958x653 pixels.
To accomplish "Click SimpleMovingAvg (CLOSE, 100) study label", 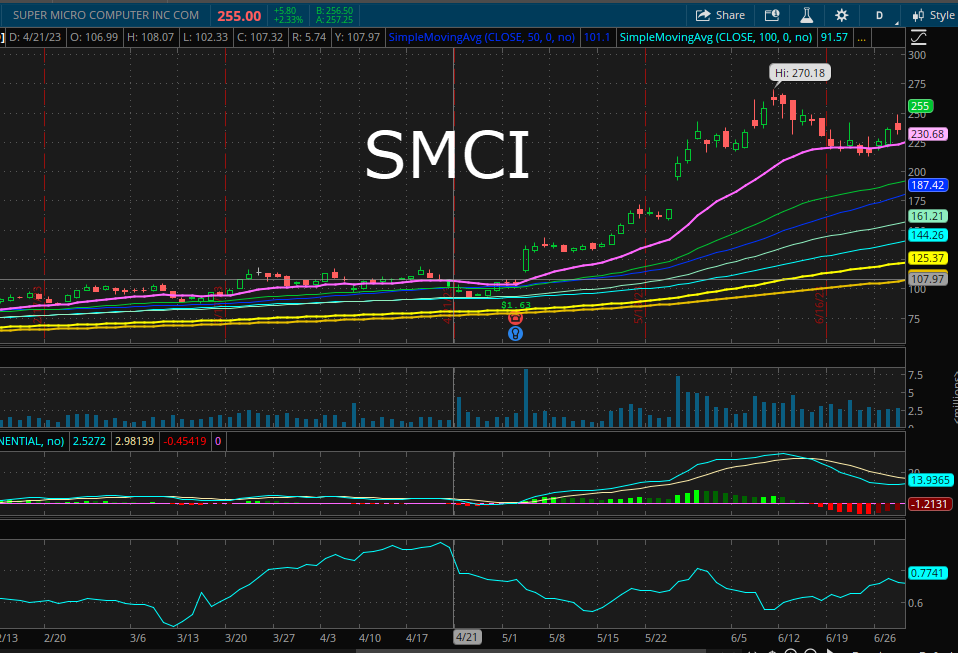I will 716,37.
